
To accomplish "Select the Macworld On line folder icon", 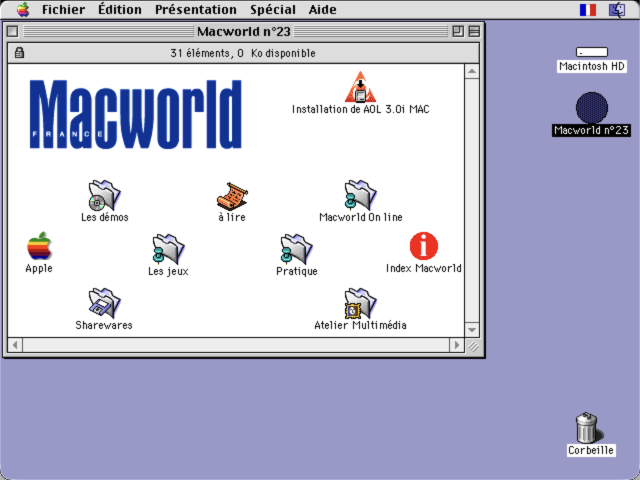I will pos(360,195).
